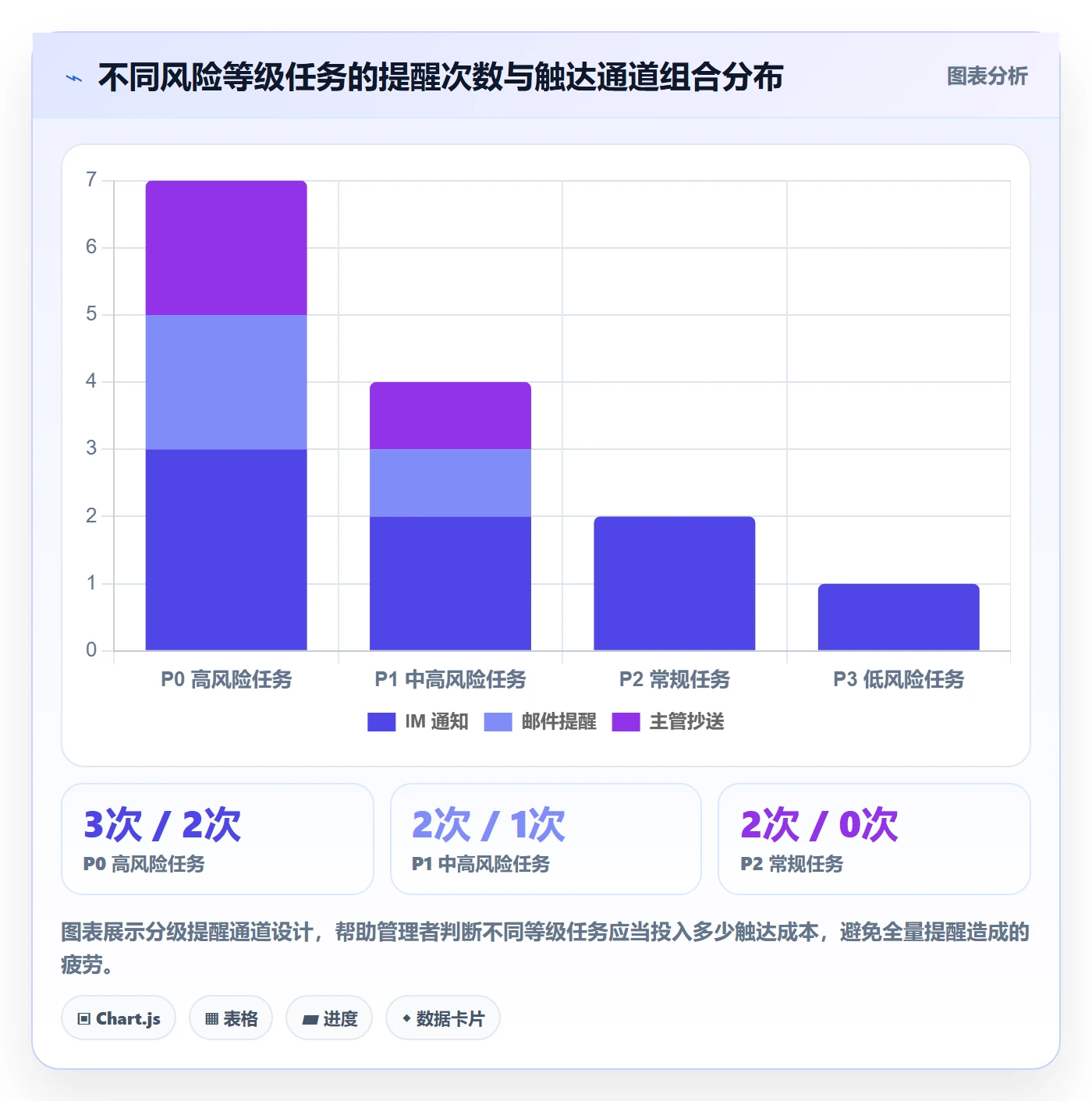Click the dark-blue IM segment of the P0 bar
The height and width of the screenshot is (1101, 1092).
point(226,550)
